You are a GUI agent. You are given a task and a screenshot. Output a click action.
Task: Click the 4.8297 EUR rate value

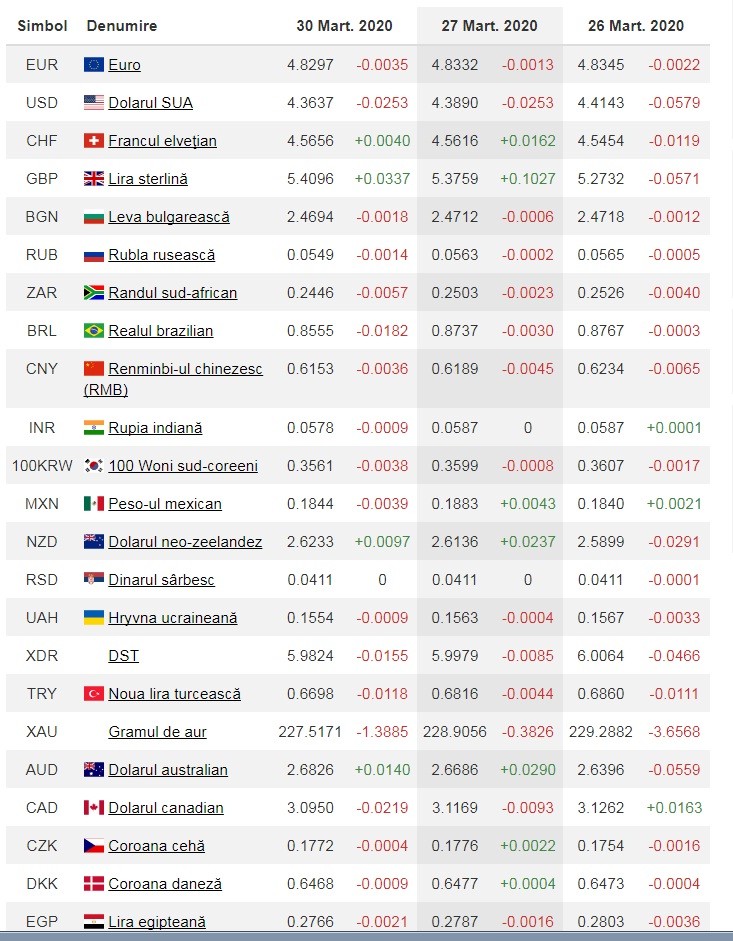310,65
